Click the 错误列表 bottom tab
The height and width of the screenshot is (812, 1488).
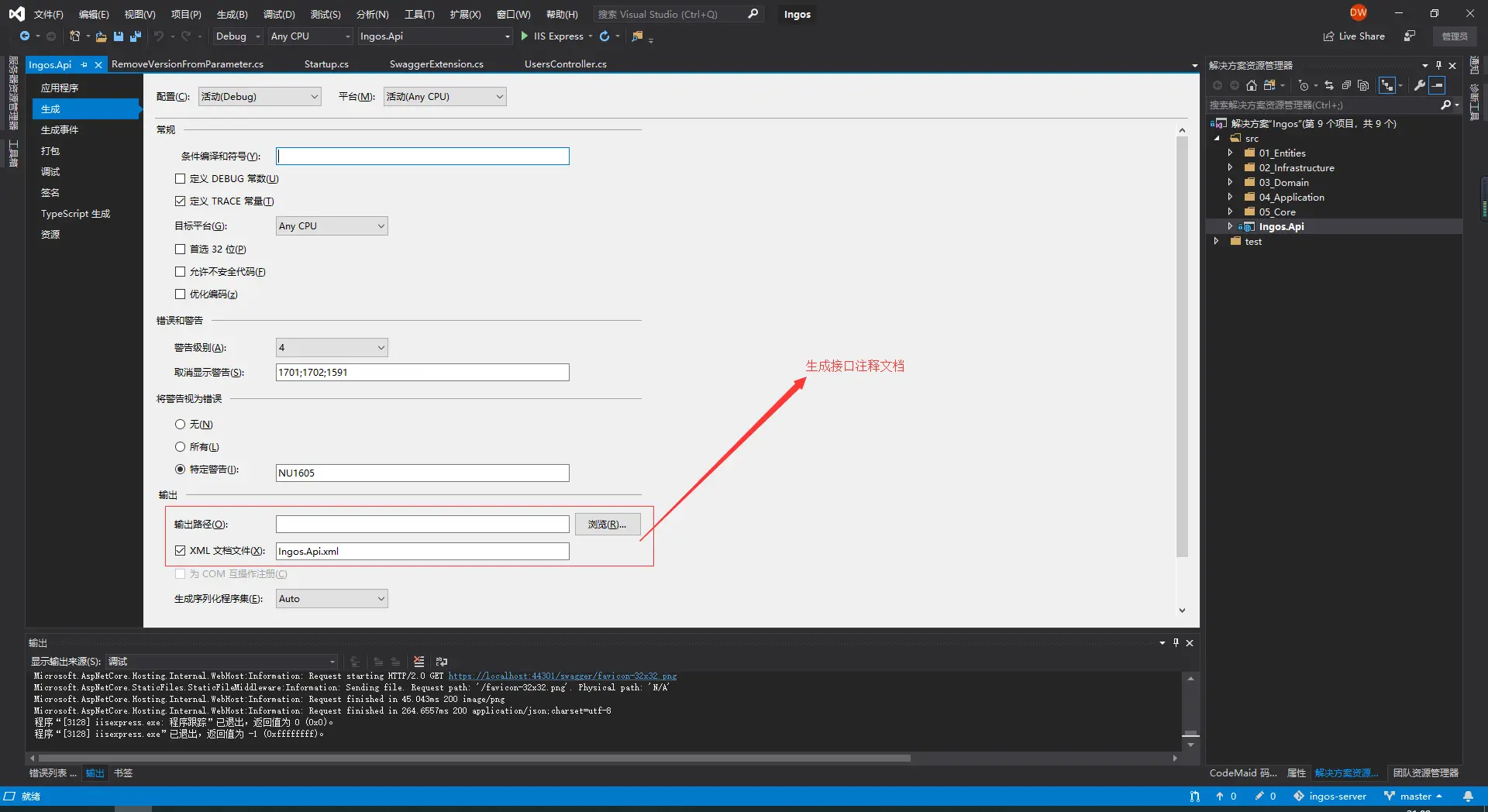[x=52, y=773]
